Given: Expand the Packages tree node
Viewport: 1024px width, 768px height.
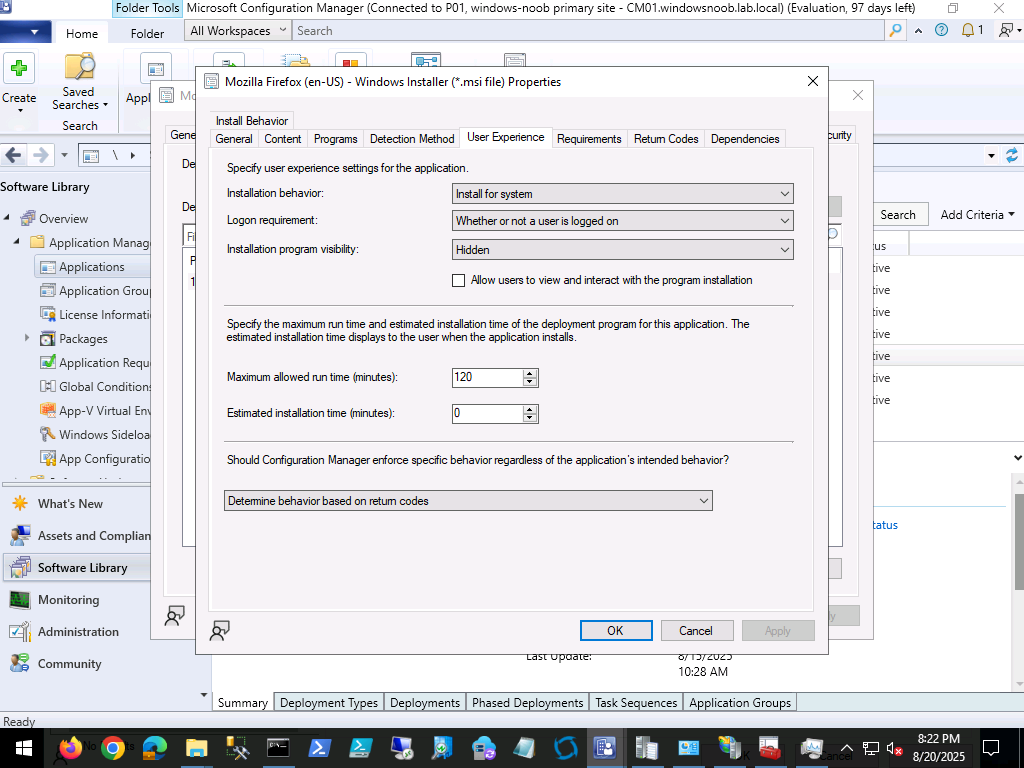Looking at the screenshot, I should pos(27,338).
